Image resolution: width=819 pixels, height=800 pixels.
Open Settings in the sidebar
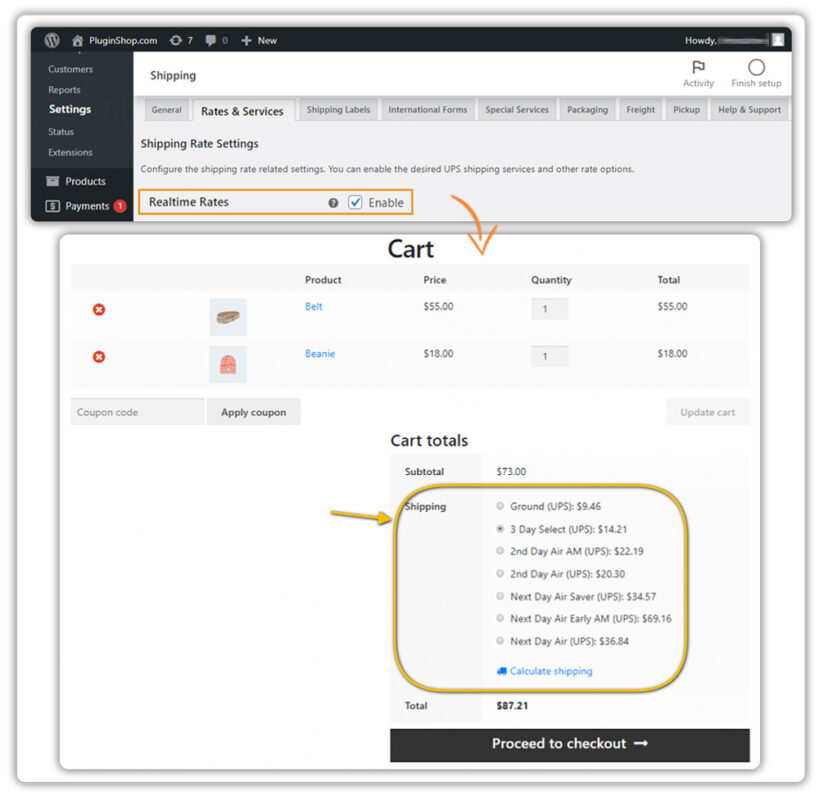(70, 109)
